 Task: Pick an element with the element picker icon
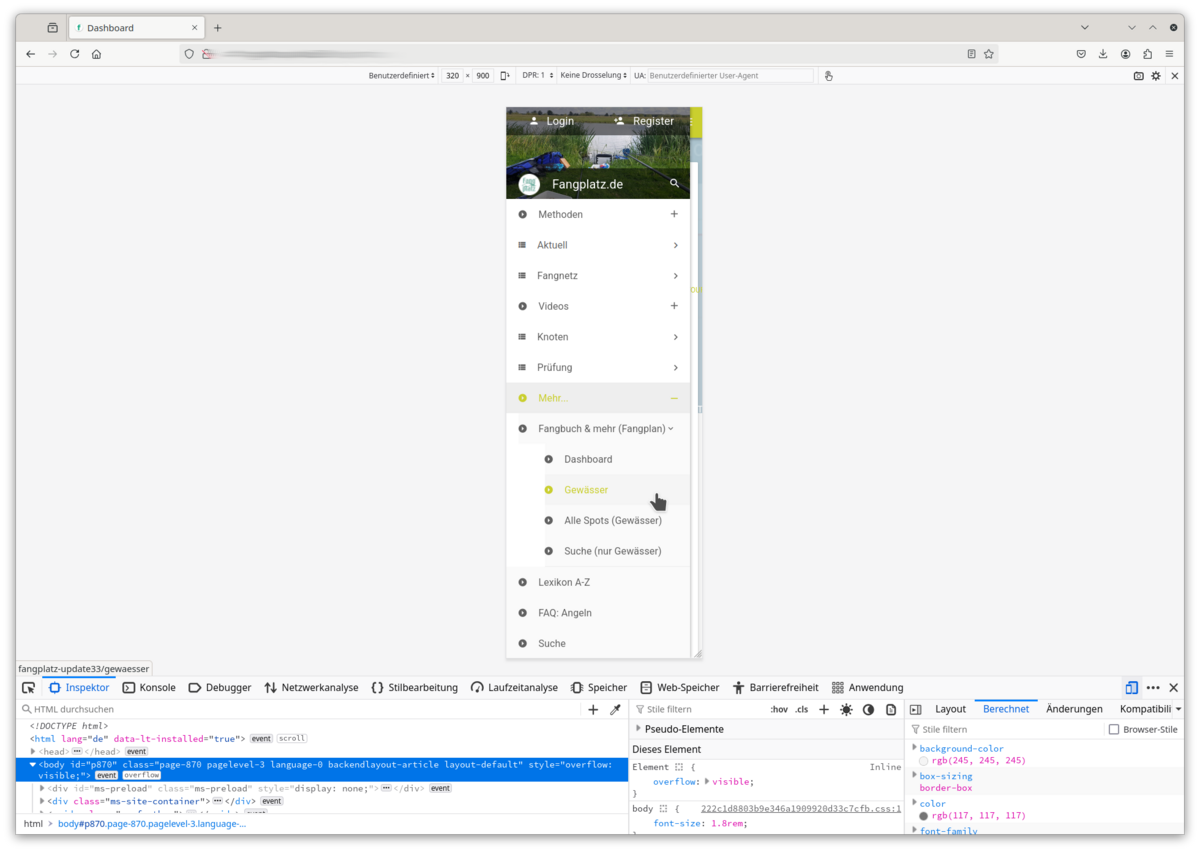click(28, 688)
